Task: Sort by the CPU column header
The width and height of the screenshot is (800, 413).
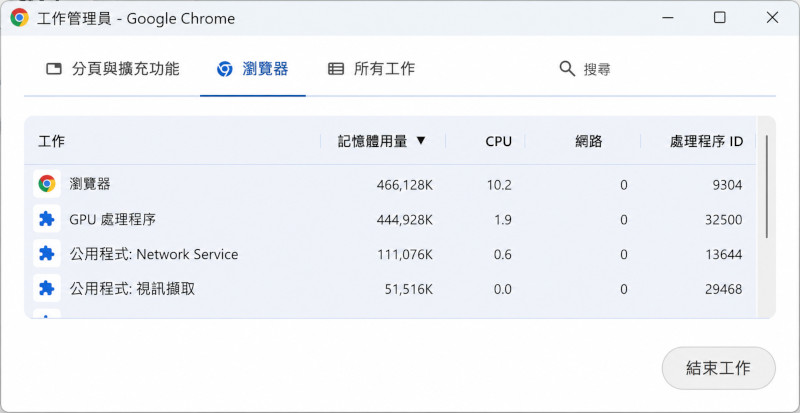Action: point(498,141)
